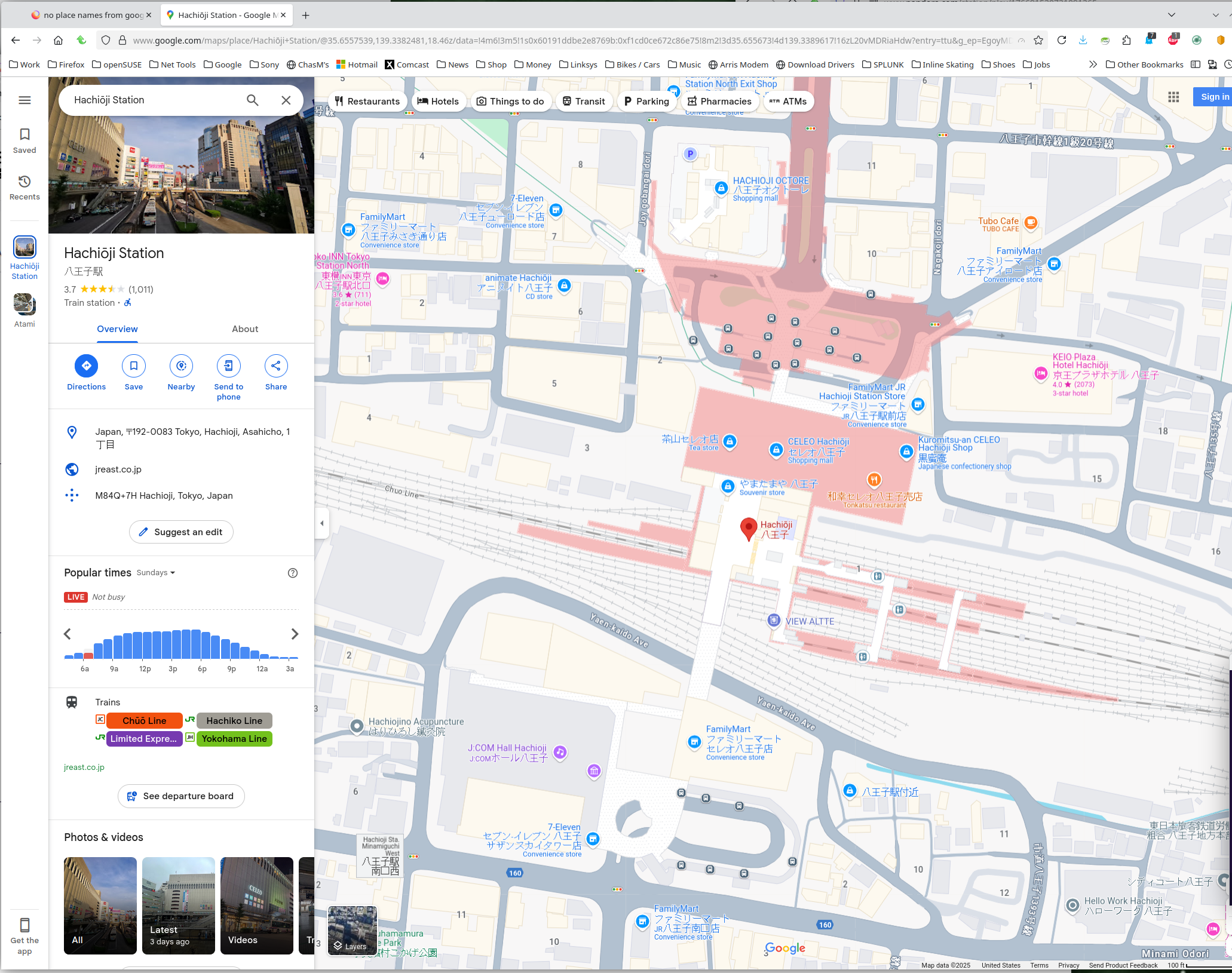The width and height of the screenshot is (1232, 973).
Task: Click the VIEW ALTTE marker
Action: tap(774, 620)
